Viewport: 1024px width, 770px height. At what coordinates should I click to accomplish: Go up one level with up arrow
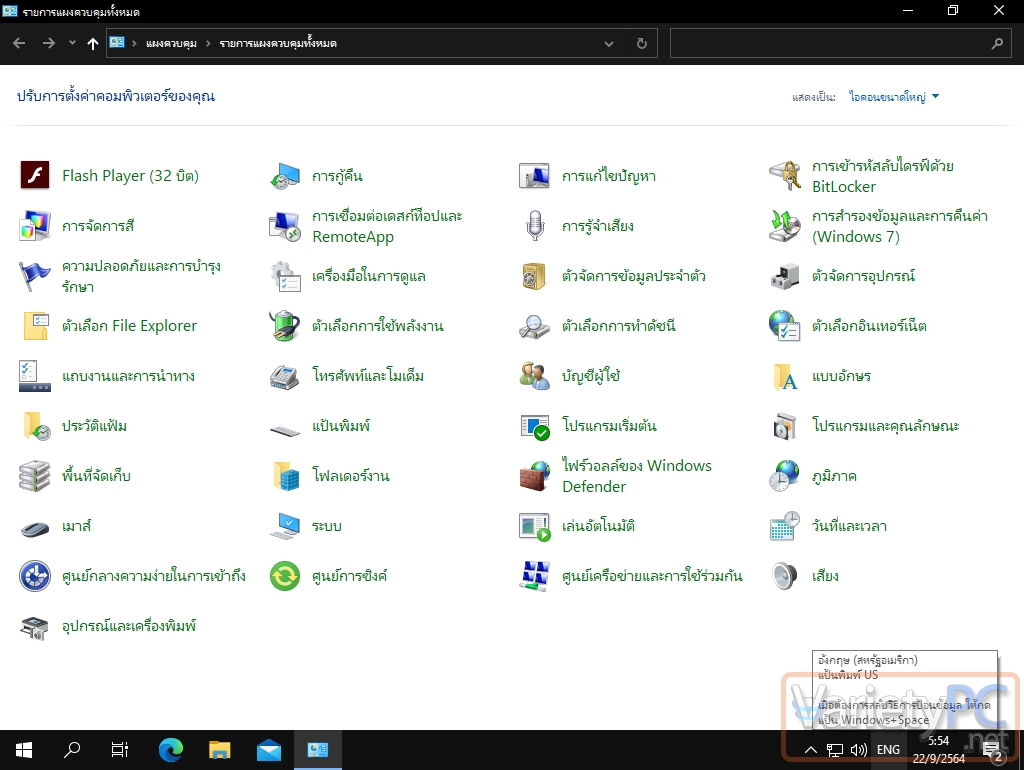pos(93,44)
